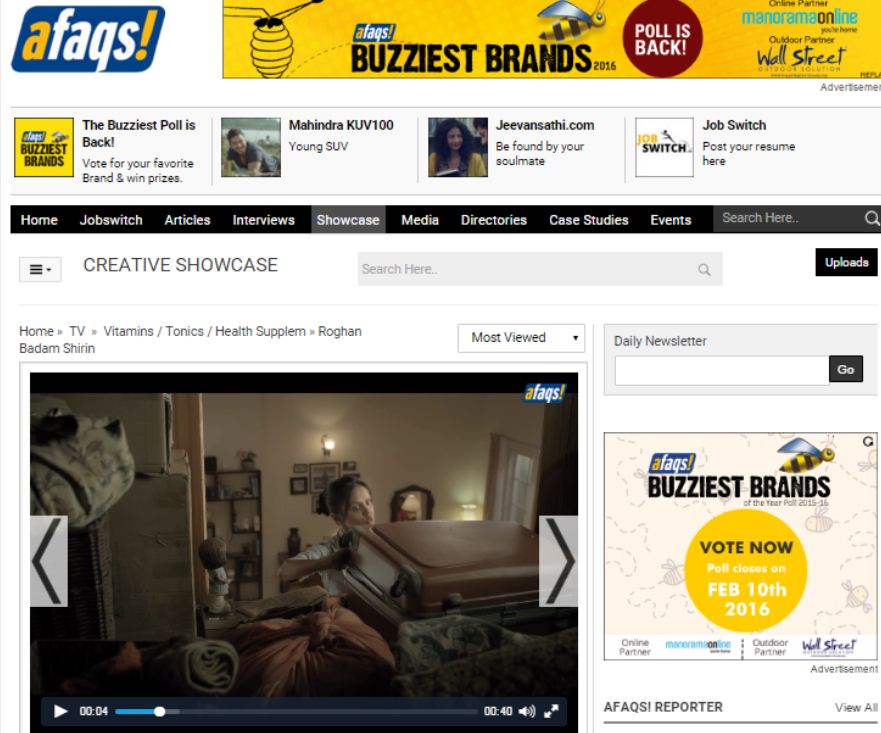
Task: Go to next video with right arrow
Action: point(558,561)
